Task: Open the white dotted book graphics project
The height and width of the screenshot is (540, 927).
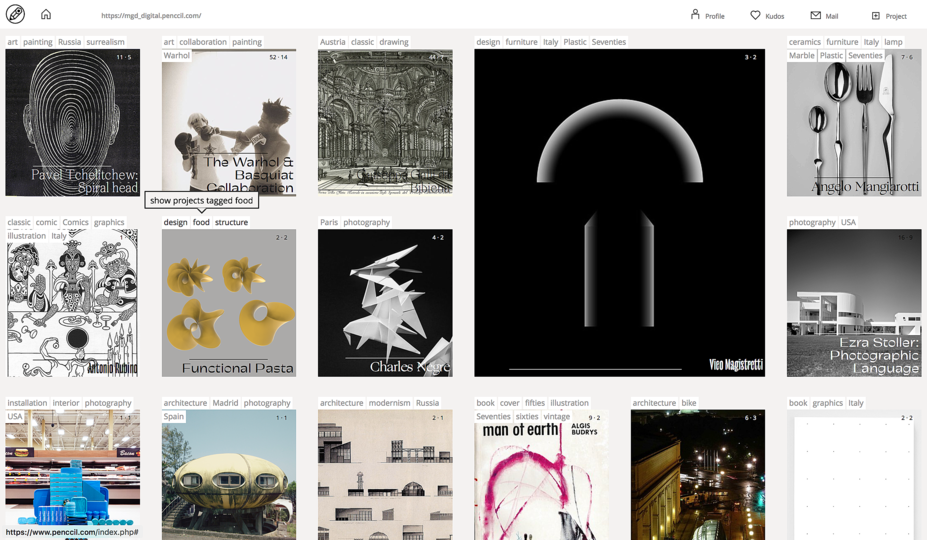Action: coord(854,474)
